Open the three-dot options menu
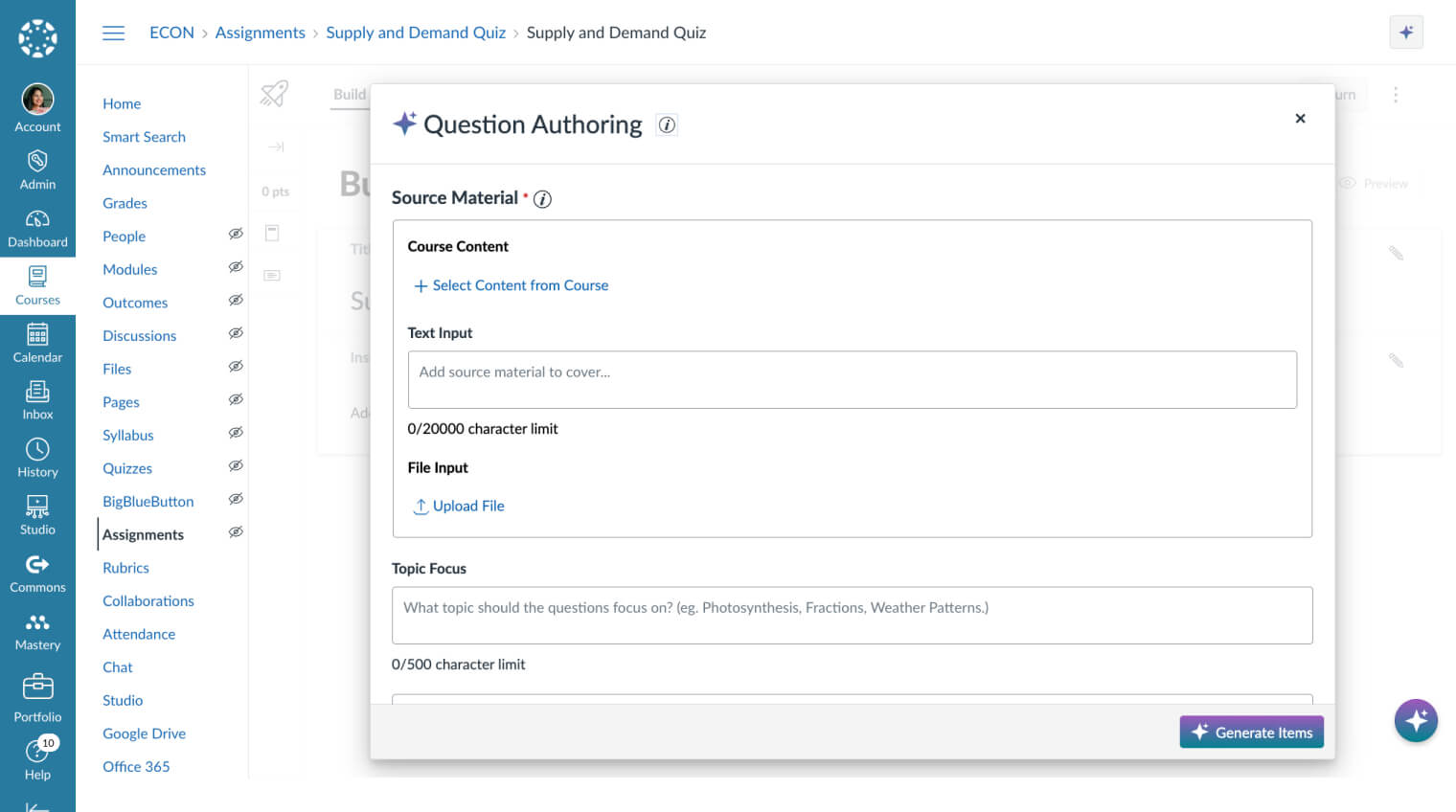1456x812 pixels. coord(1396,95)
